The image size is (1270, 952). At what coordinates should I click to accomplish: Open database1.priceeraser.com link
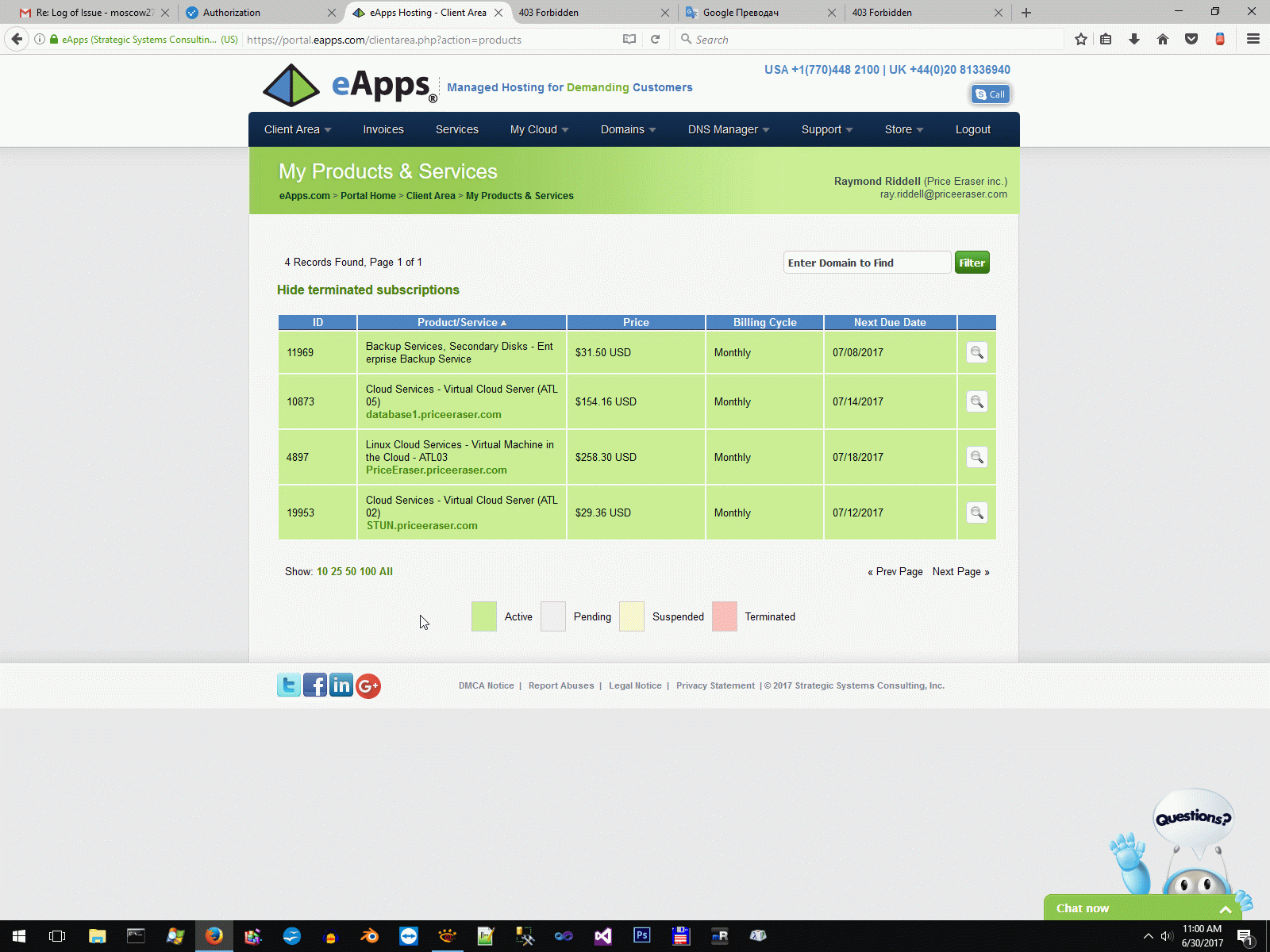coord(433,415)
